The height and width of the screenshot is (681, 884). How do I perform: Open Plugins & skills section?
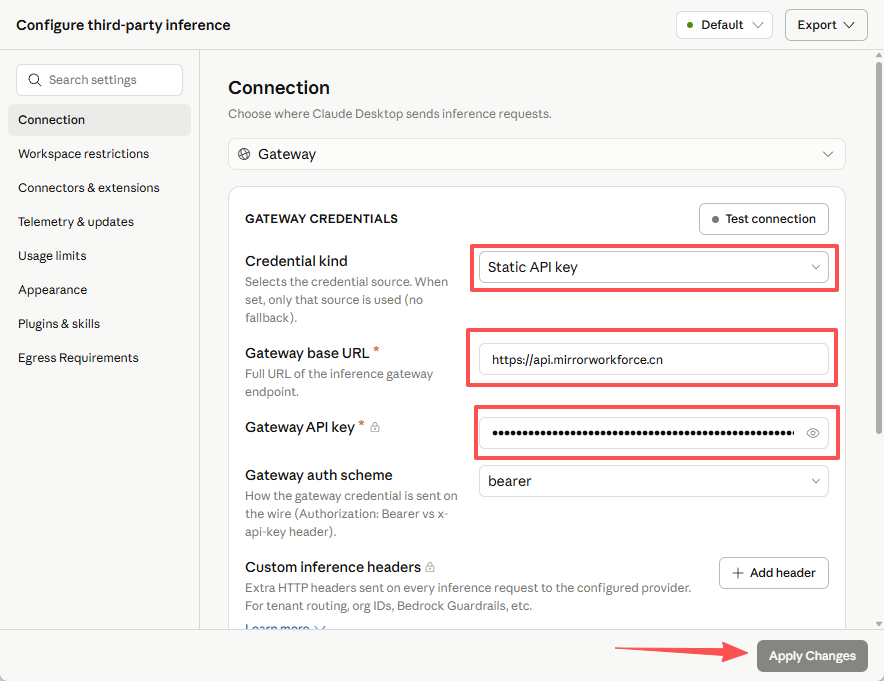point(99,324)
